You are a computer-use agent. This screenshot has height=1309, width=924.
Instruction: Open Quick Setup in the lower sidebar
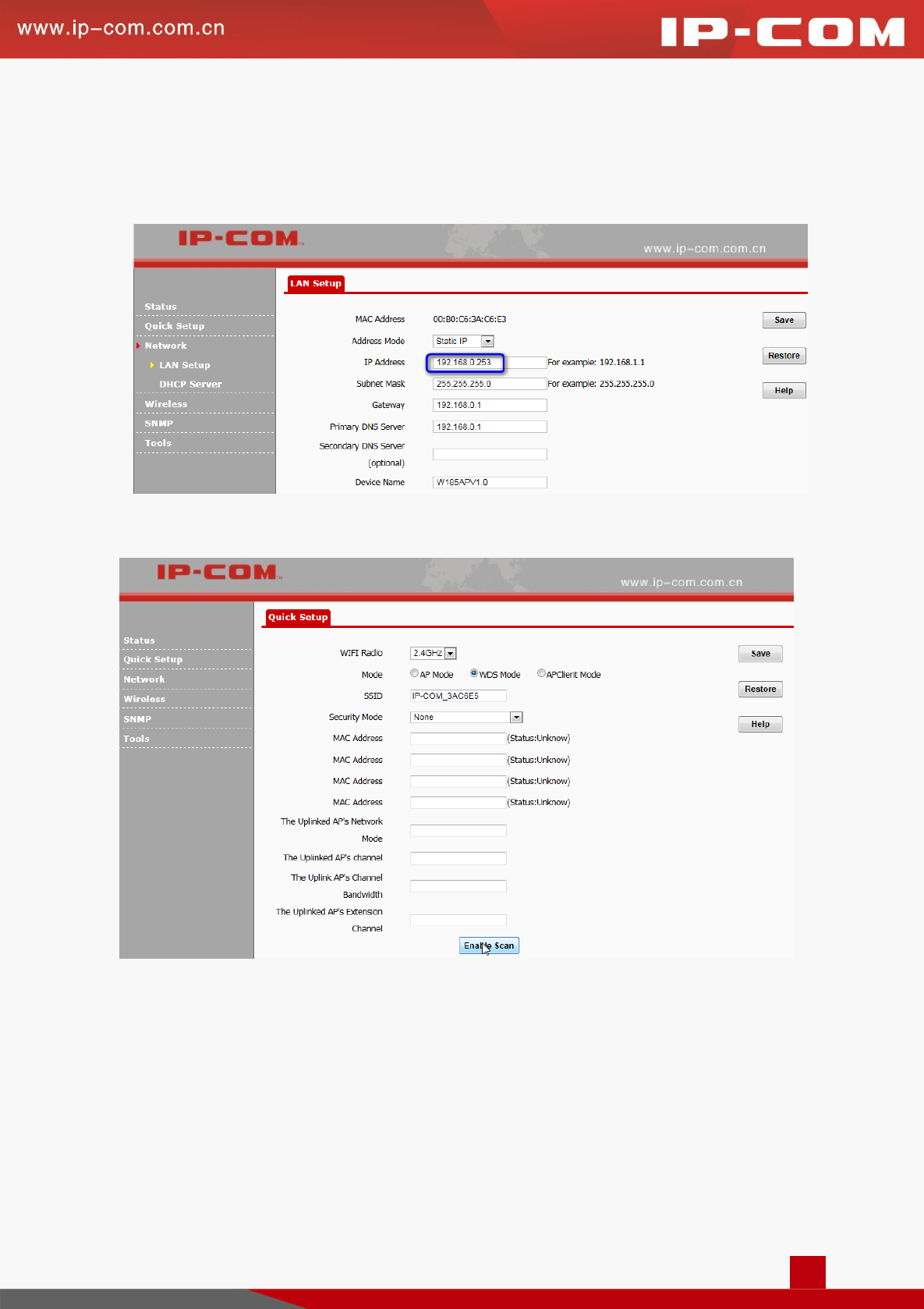(153, 659)
